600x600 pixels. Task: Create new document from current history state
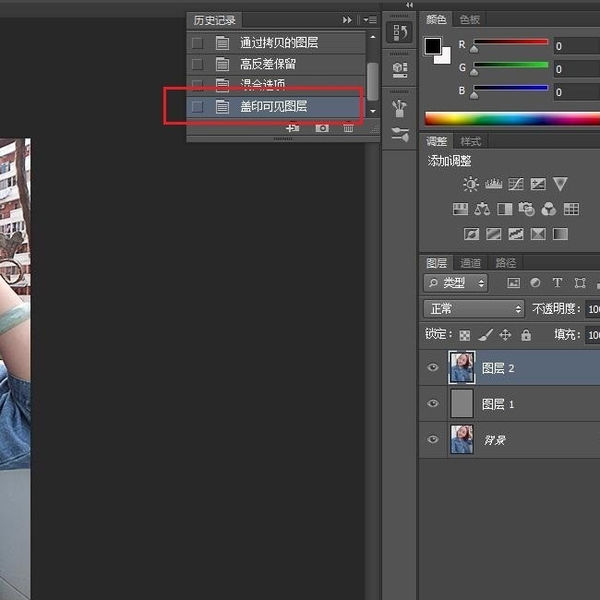[x=293, y=128]
